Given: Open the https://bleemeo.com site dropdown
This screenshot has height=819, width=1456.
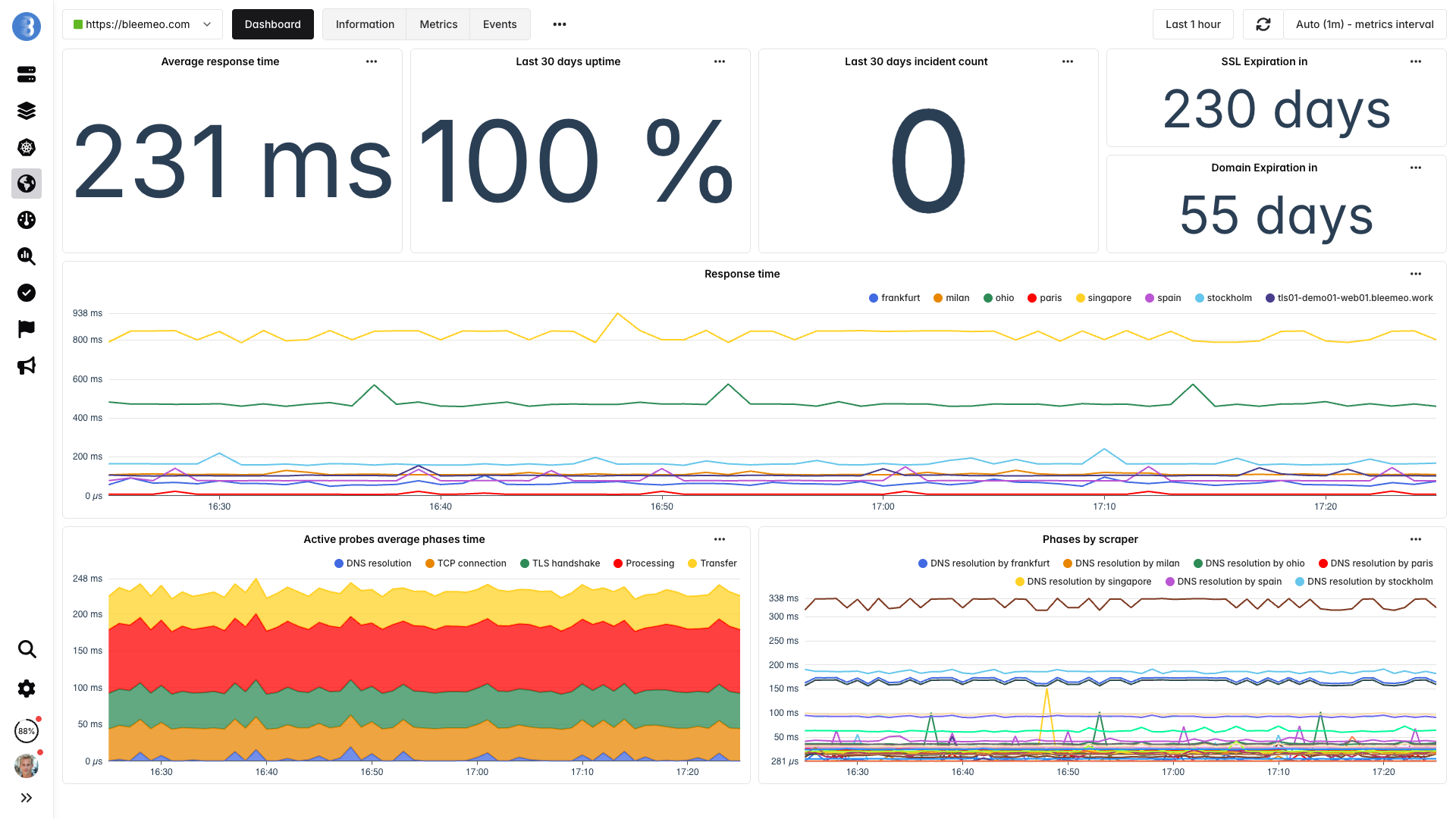Looking at the screenshot, I should [142, 24].
